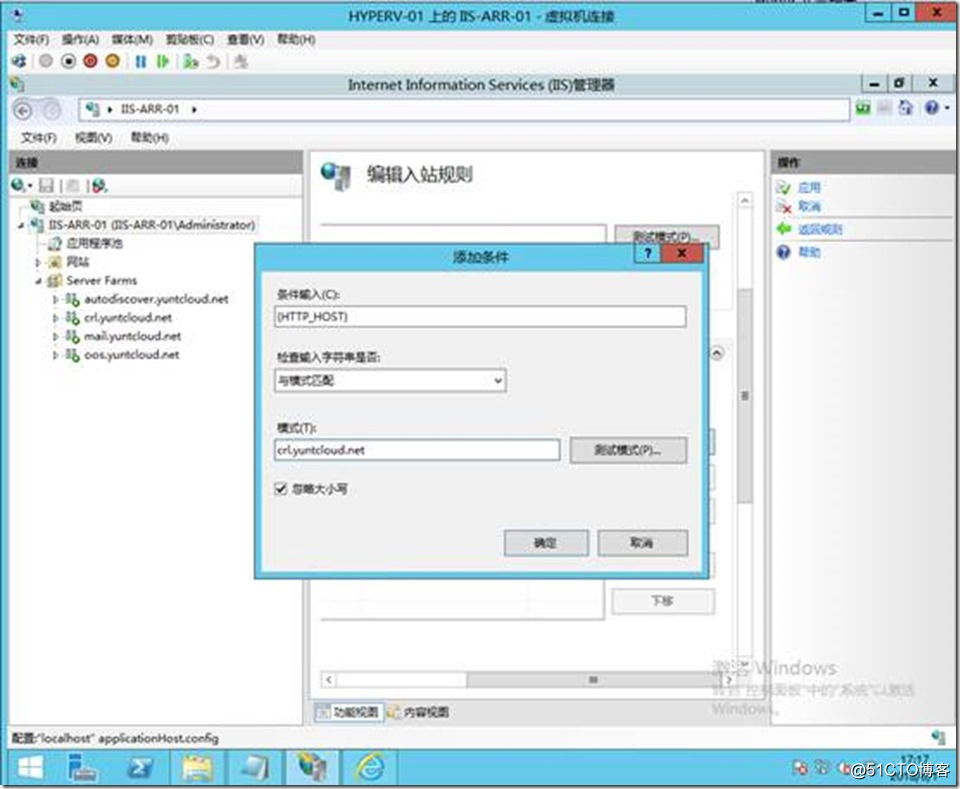
Task: Expand the Sites tree node
Action: pos(38,262)
